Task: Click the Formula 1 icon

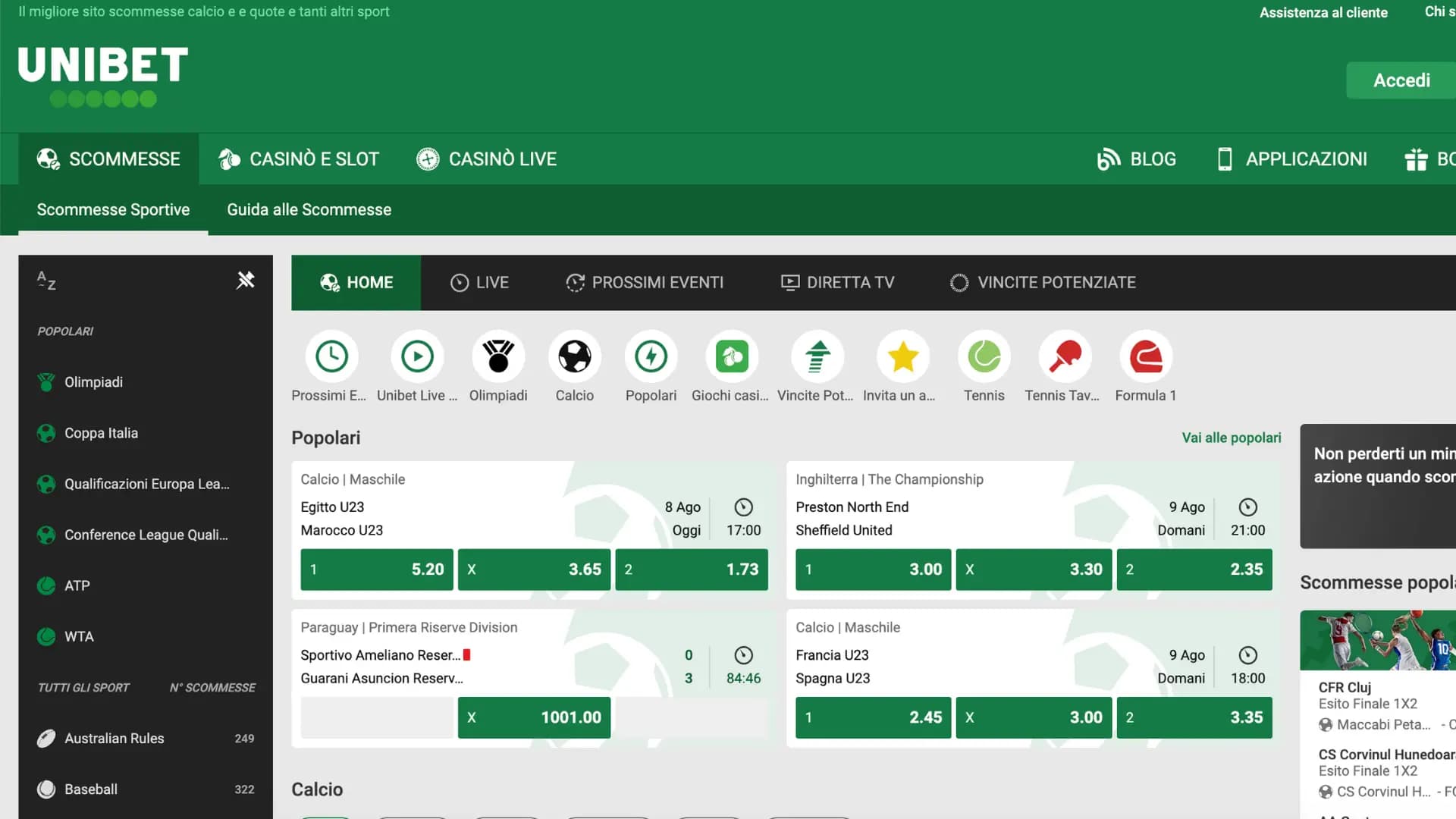Action: tap(1145, 356)
